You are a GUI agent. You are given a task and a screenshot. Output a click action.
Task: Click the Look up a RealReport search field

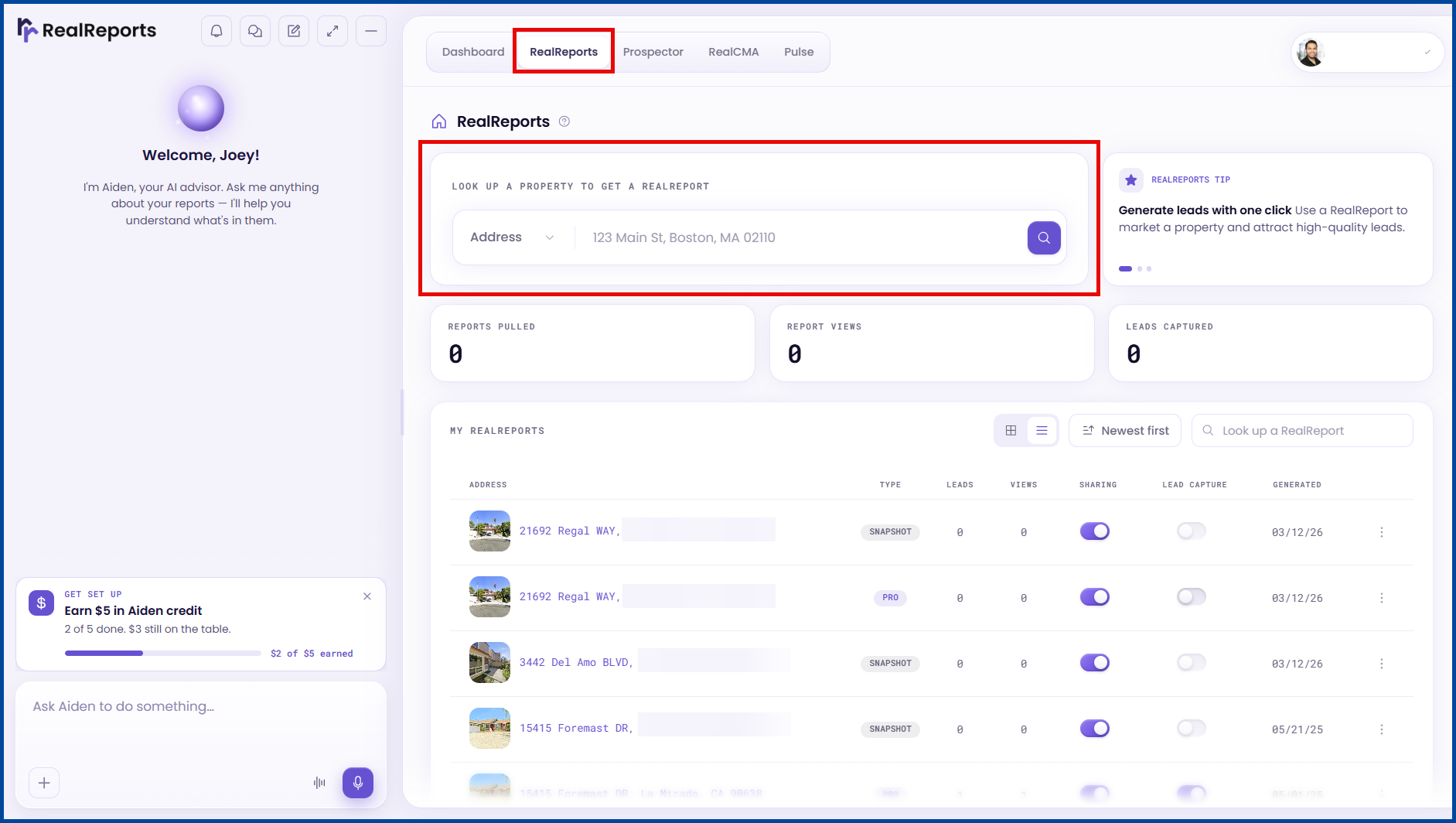[x=1303, y=431]
